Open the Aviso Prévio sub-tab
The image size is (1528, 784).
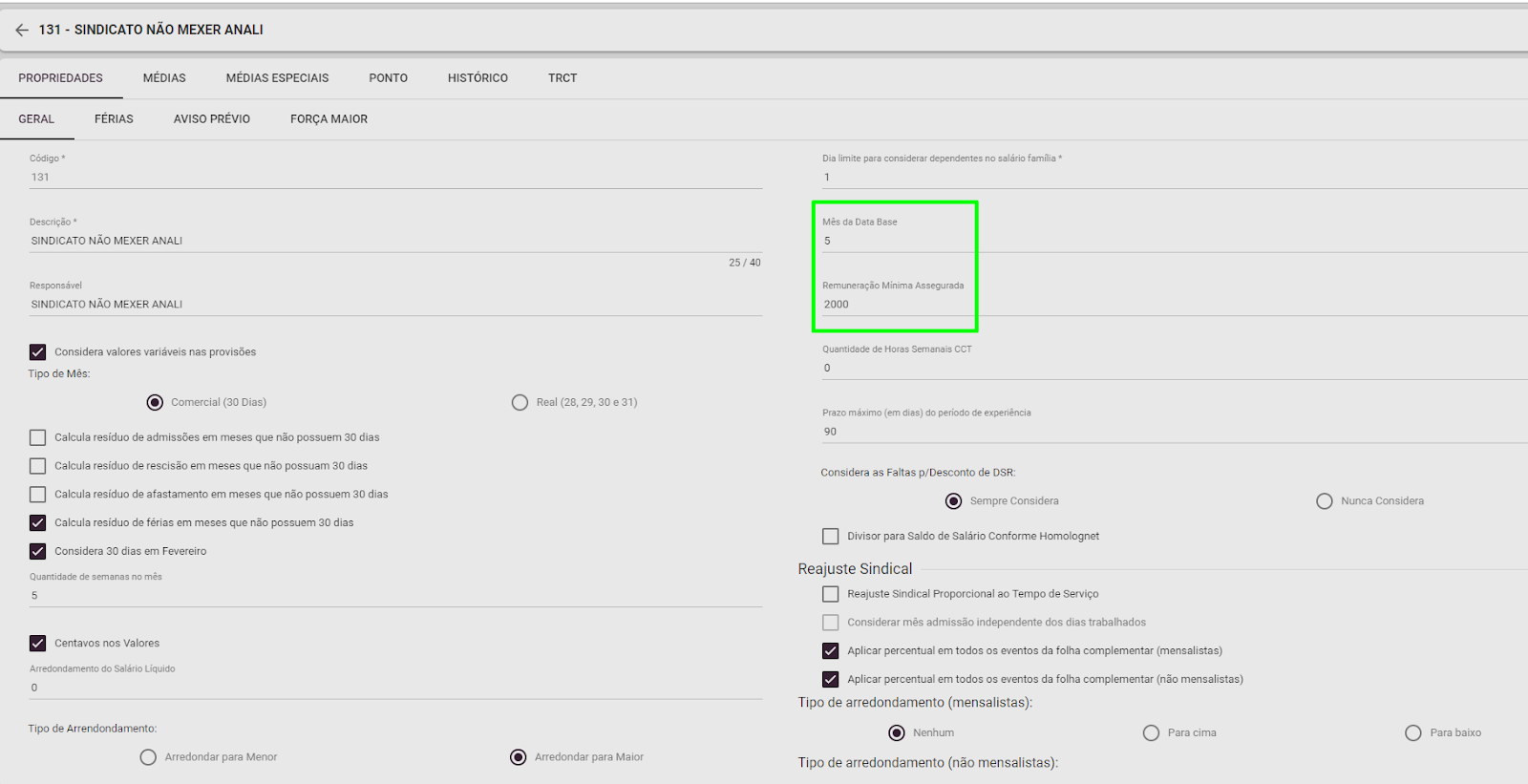(x=211, y=119)
